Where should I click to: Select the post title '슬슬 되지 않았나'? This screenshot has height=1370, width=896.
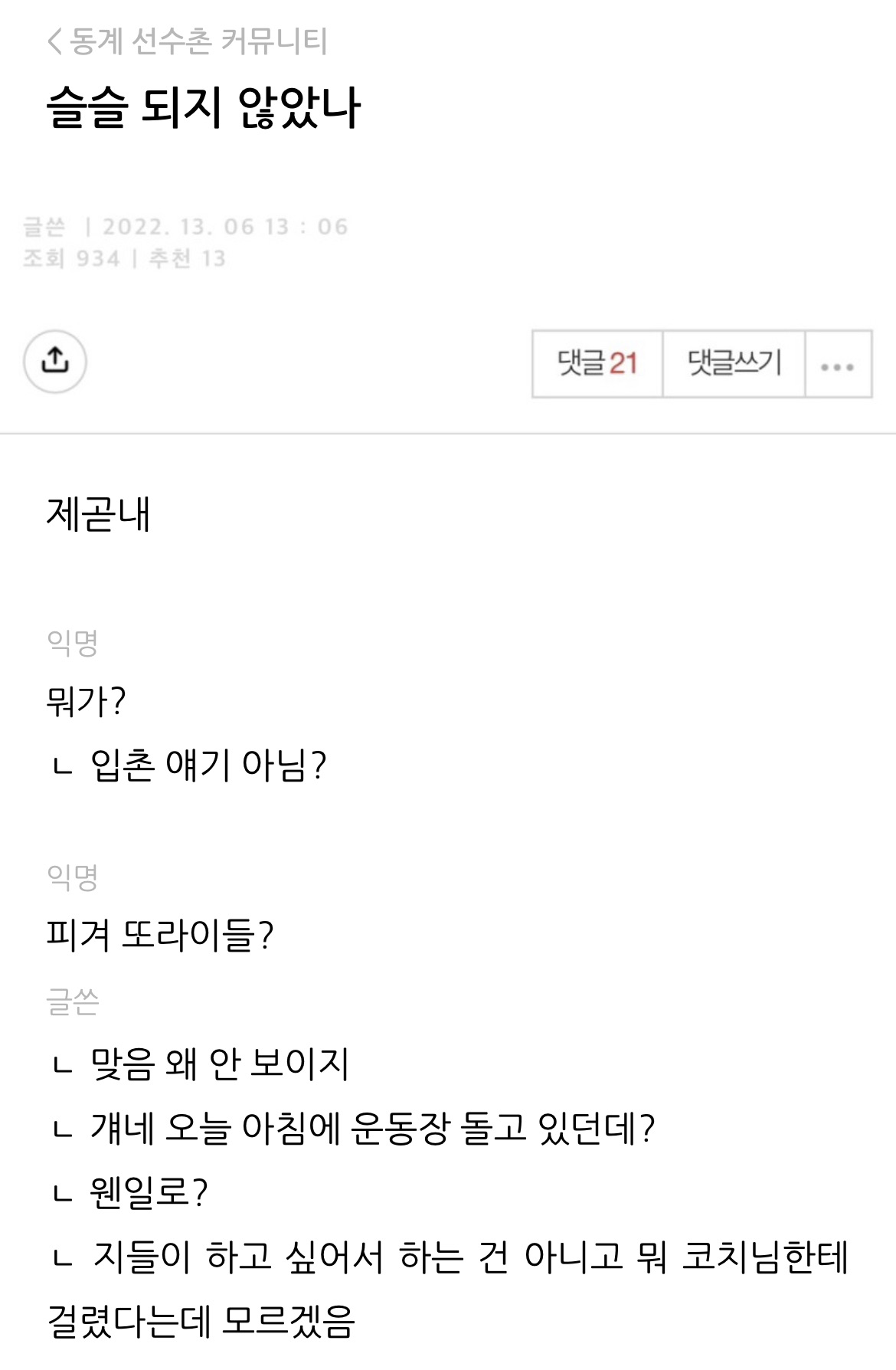tap(204, 107)
